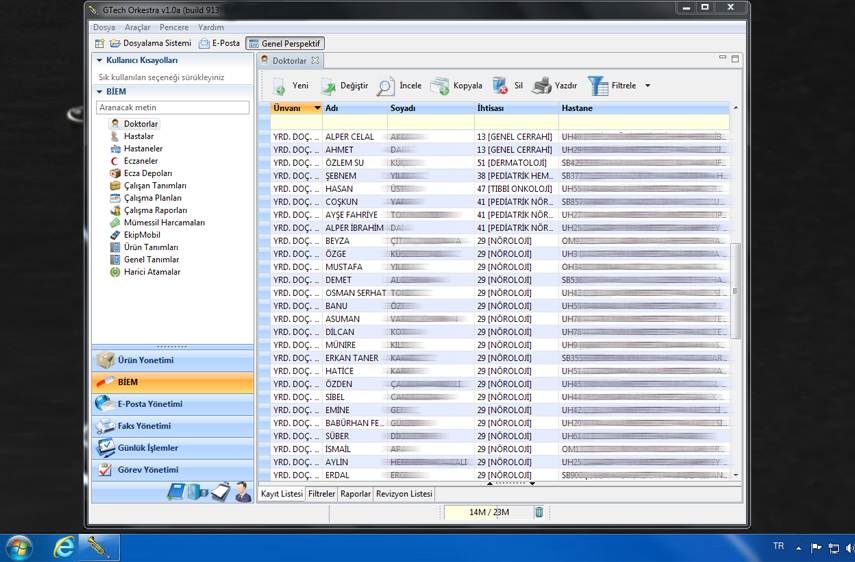Close the Doktorlar tab

tap(315, 61)
